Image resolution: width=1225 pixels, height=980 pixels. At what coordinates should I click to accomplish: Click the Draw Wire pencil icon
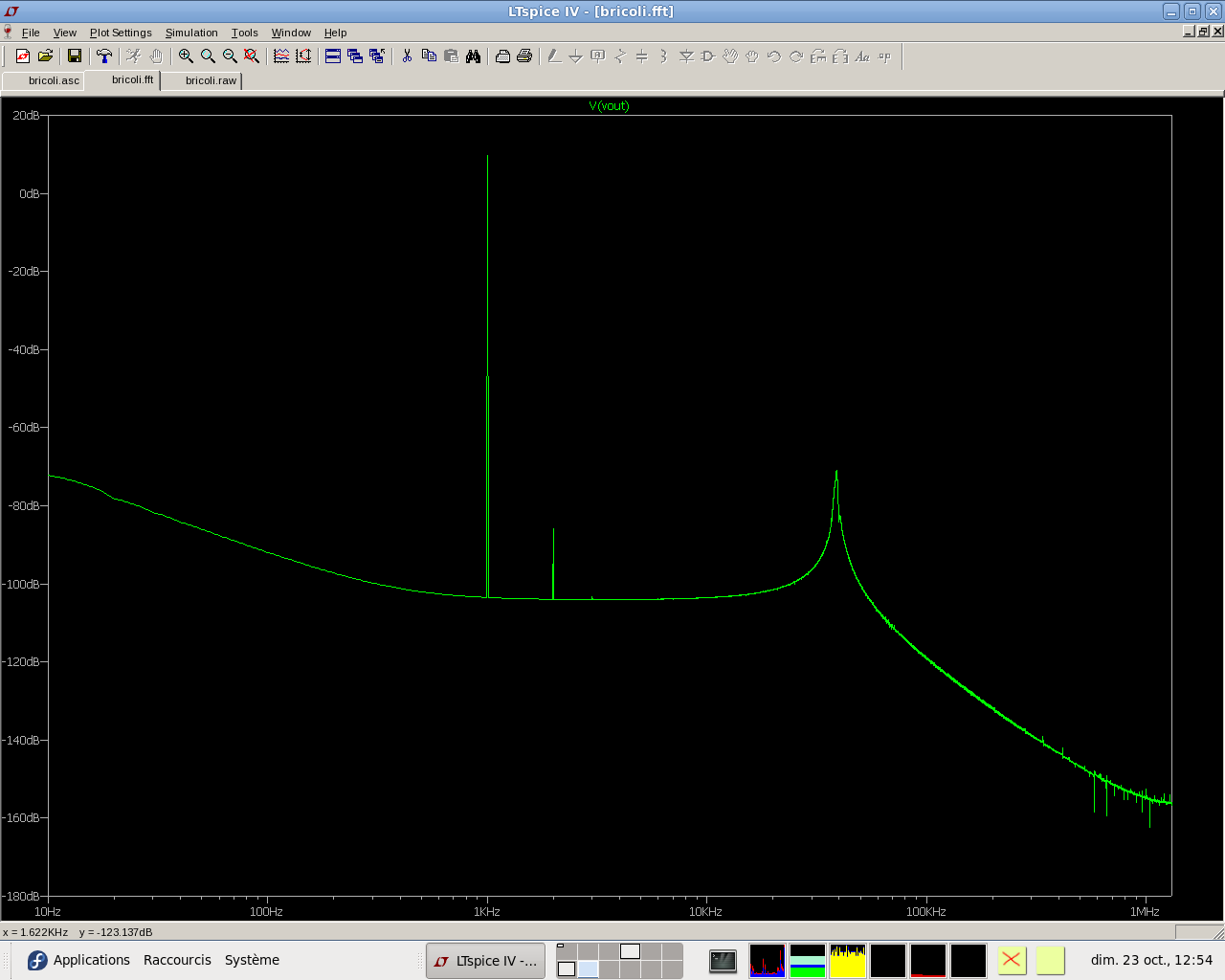click(x=554, y=56)
